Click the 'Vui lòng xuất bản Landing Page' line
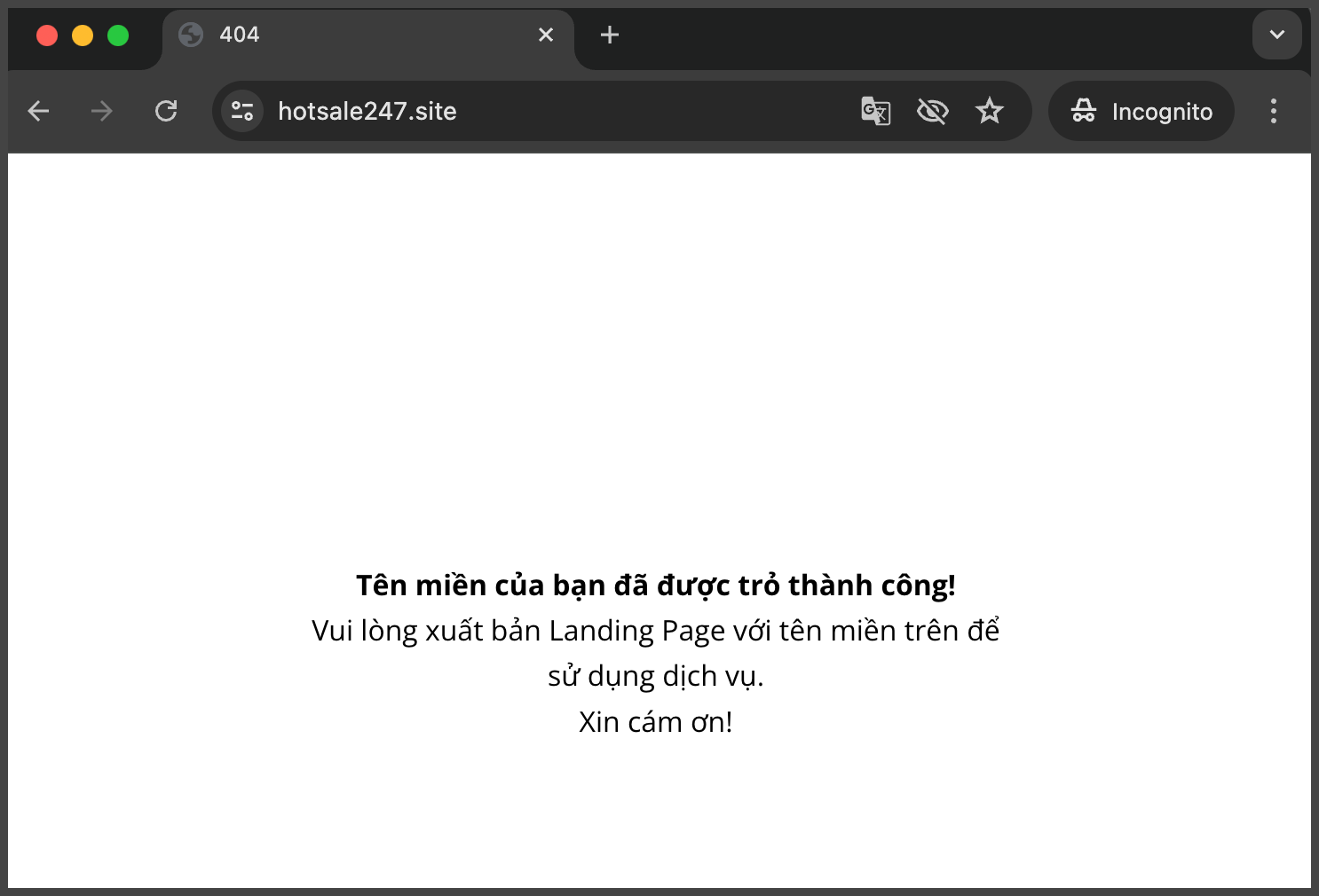 pos(656,631)
